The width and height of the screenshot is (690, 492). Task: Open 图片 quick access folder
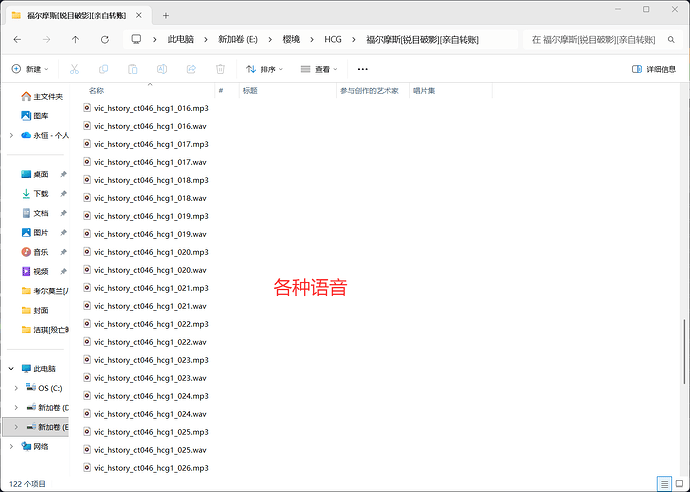click(35, 232)
